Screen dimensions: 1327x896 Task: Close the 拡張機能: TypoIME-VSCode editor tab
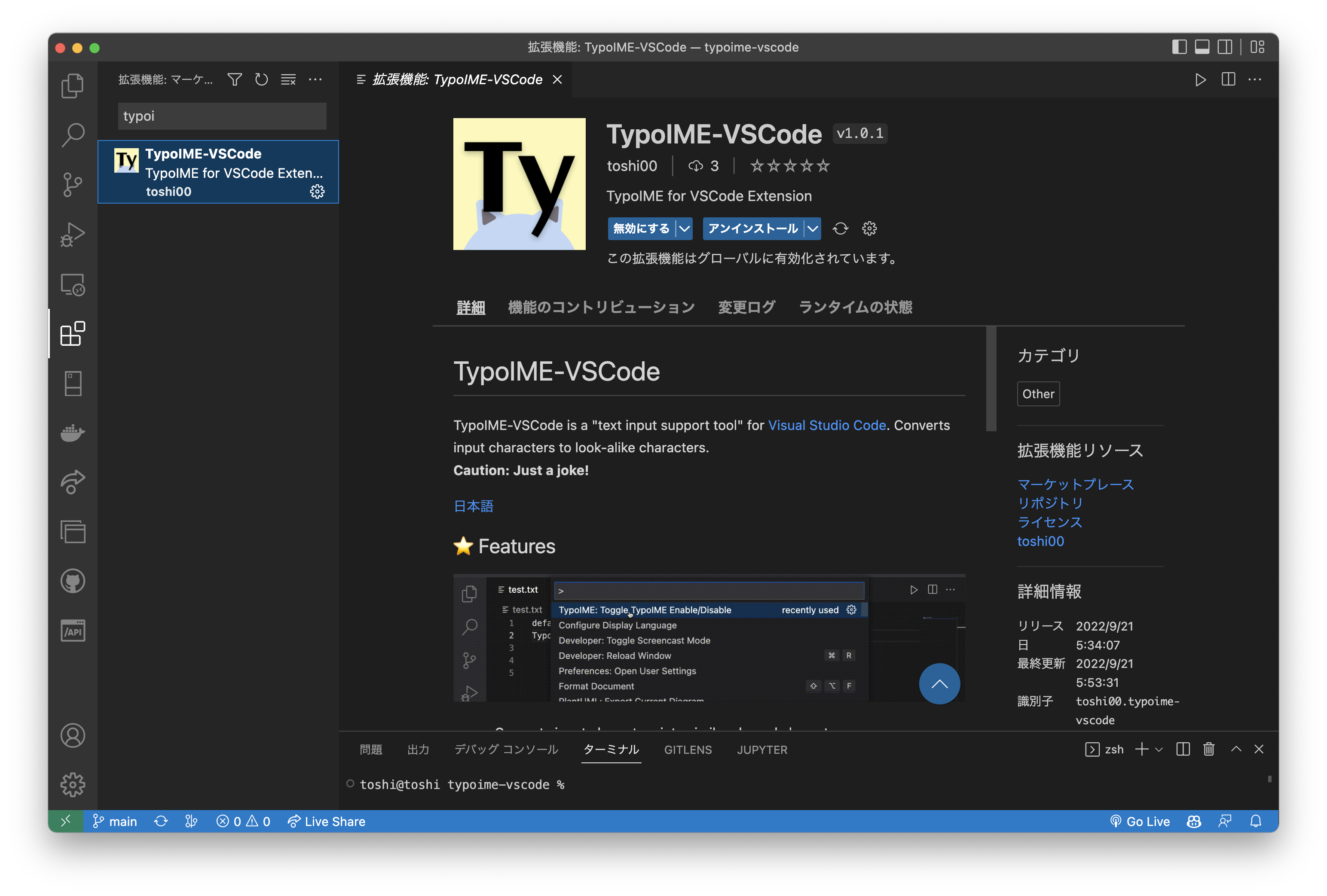(x=557, y=79)
